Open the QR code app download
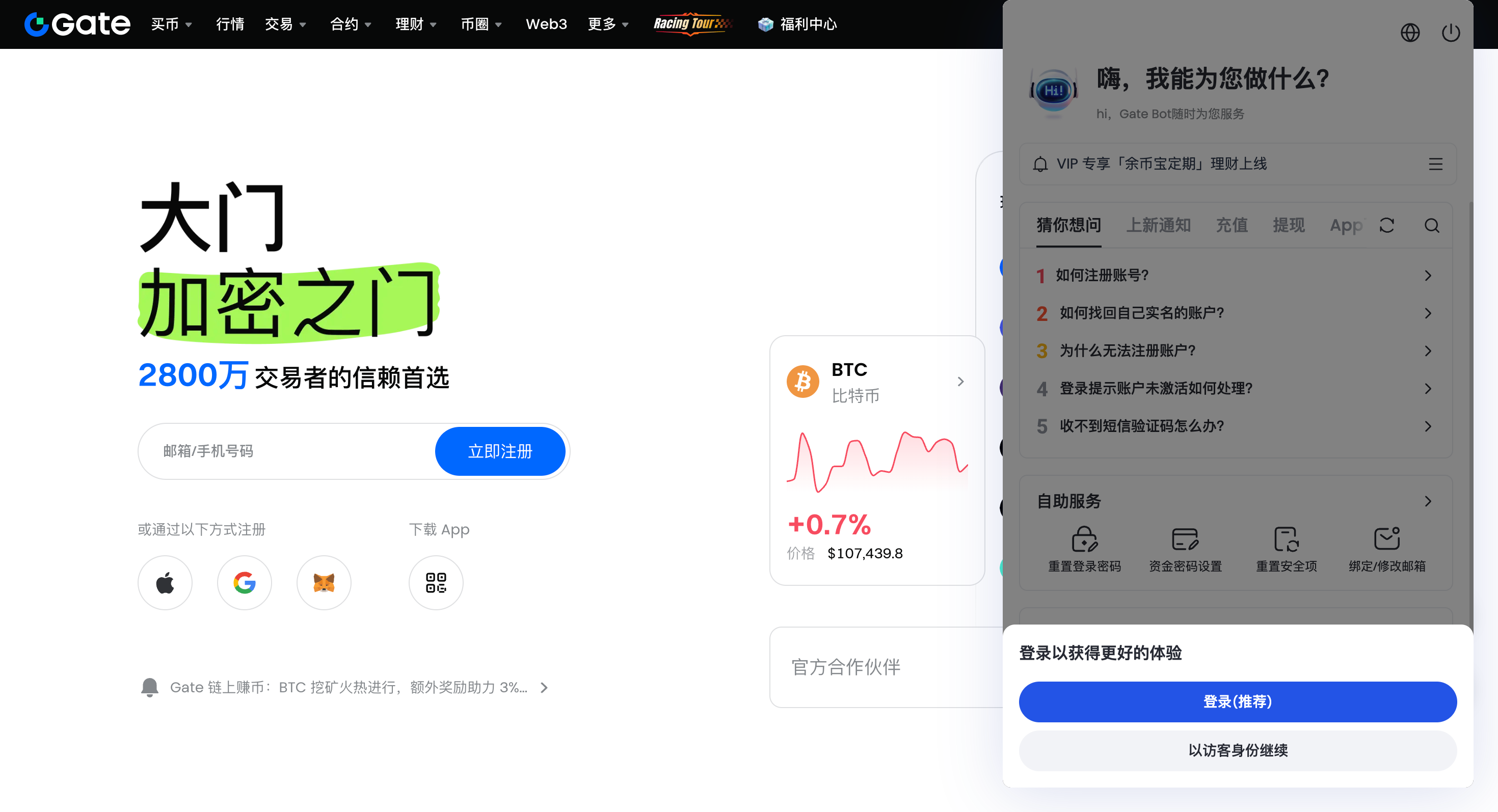Image resolution: width=1498 pixels, height=812 pixels. pyautogui.click(x=436, y=582)
